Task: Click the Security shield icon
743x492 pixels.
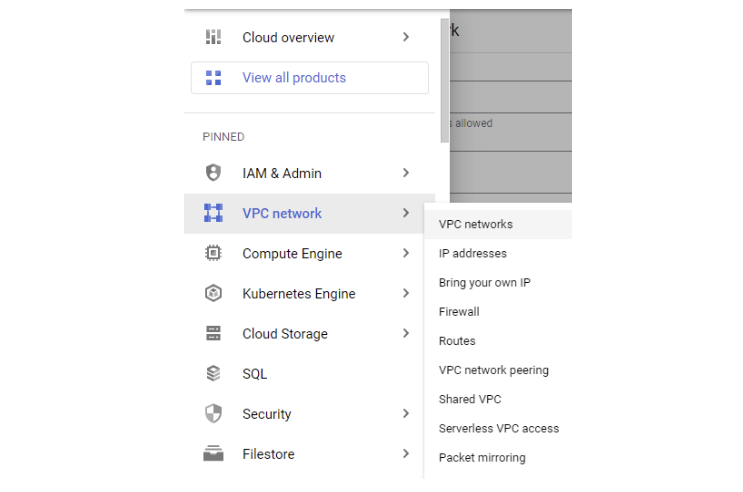Action: pyautogui.click(x=213, y=414)
